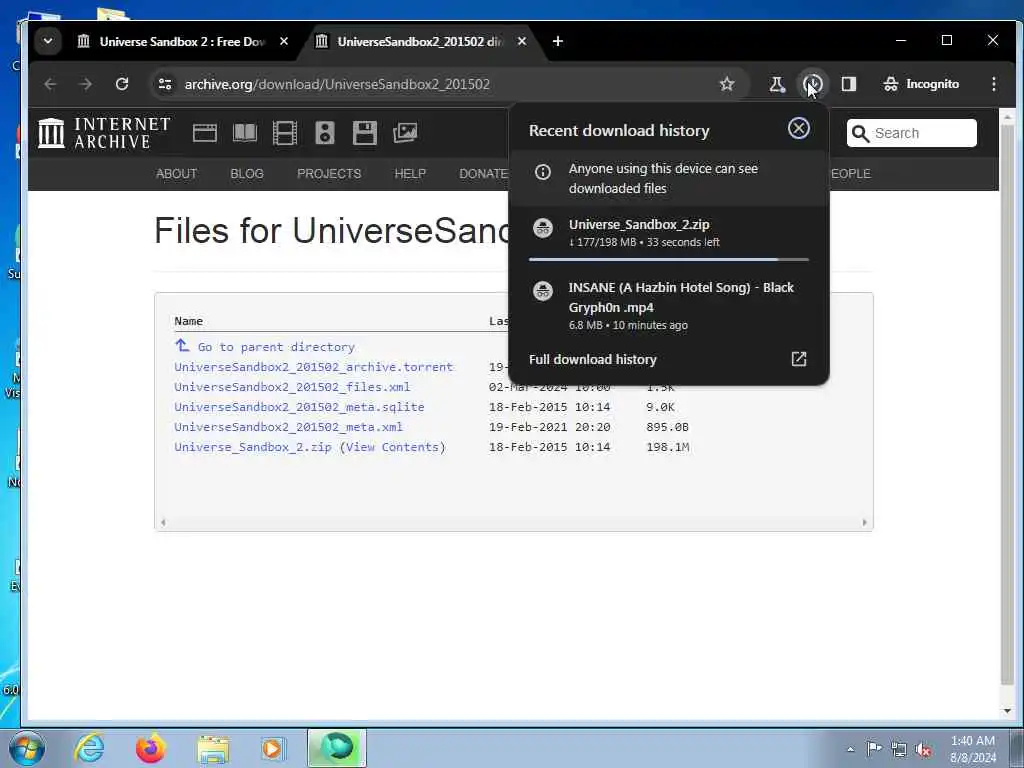Launch Firefox from the taskbar
Image resolution: width=1024 pixels, height=768 pixels.
pyautogui.click(x=151, y=748)
